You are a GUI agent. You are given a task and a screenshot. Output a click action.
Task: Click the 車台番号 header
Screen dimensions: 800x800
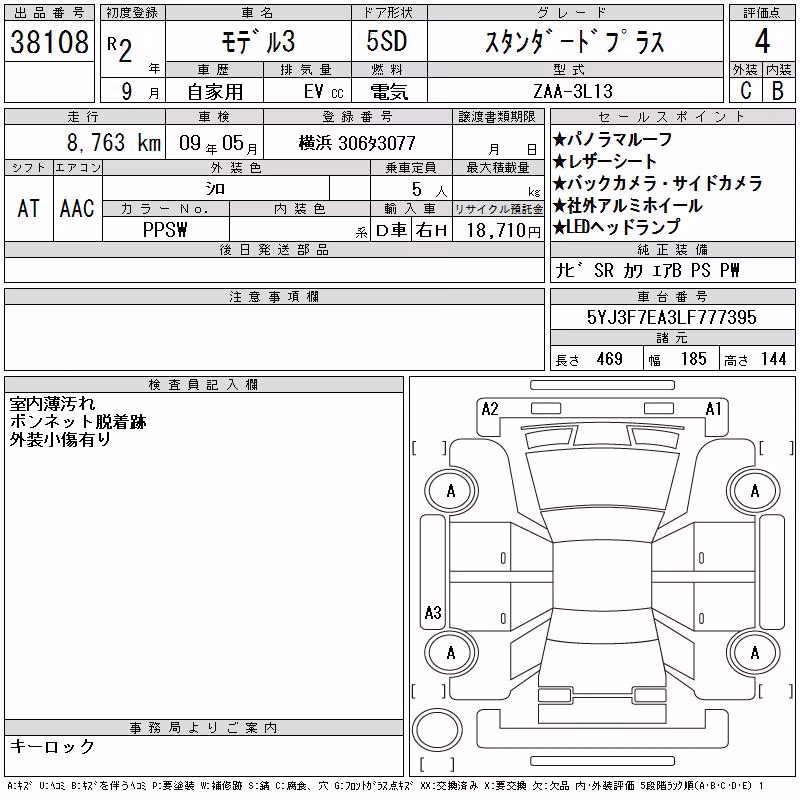[672, 296]
